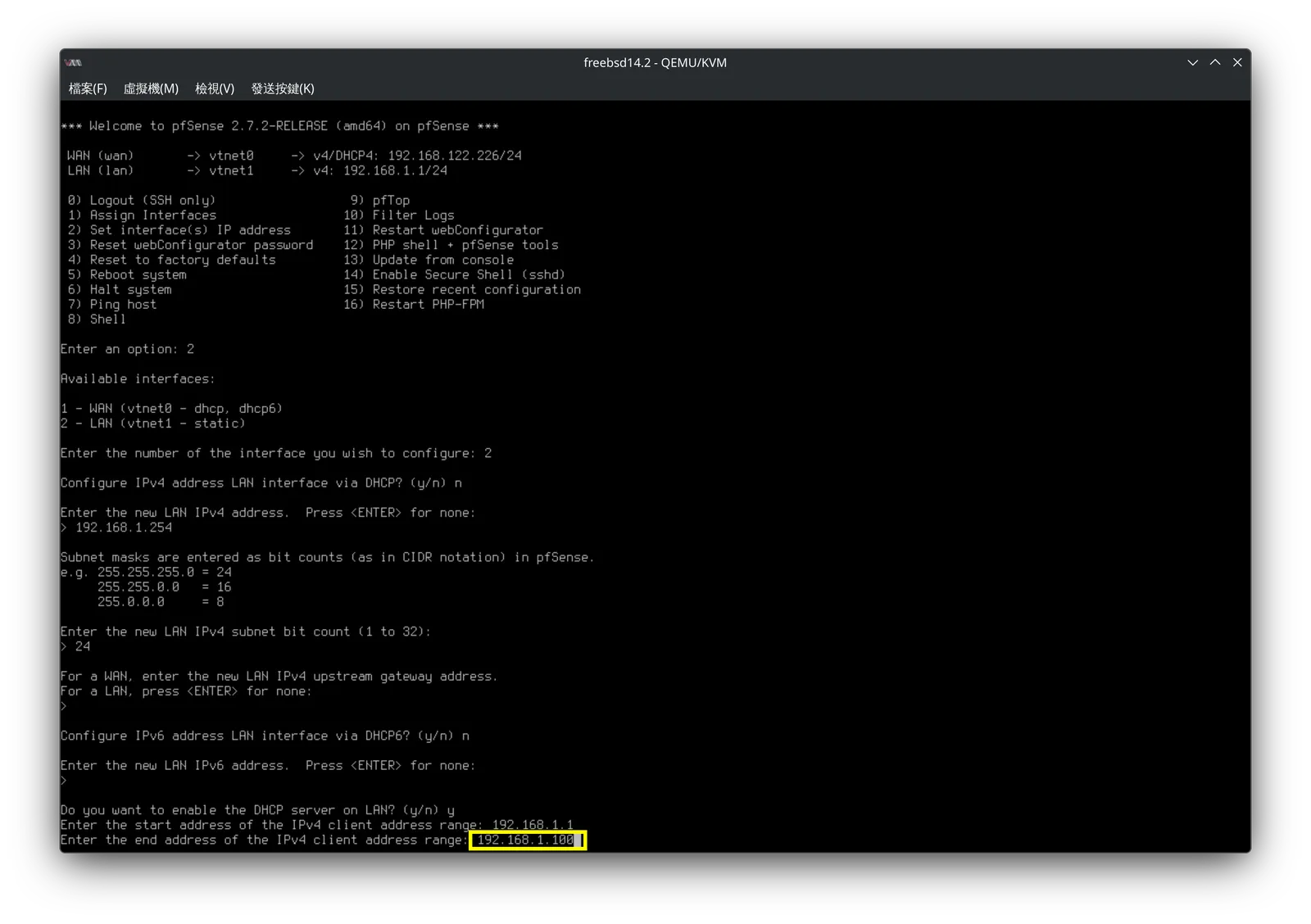This screenshot has width=1311, height=924.
Task: Minimize the QEMU/KVM window
Action: [1192, 62]
